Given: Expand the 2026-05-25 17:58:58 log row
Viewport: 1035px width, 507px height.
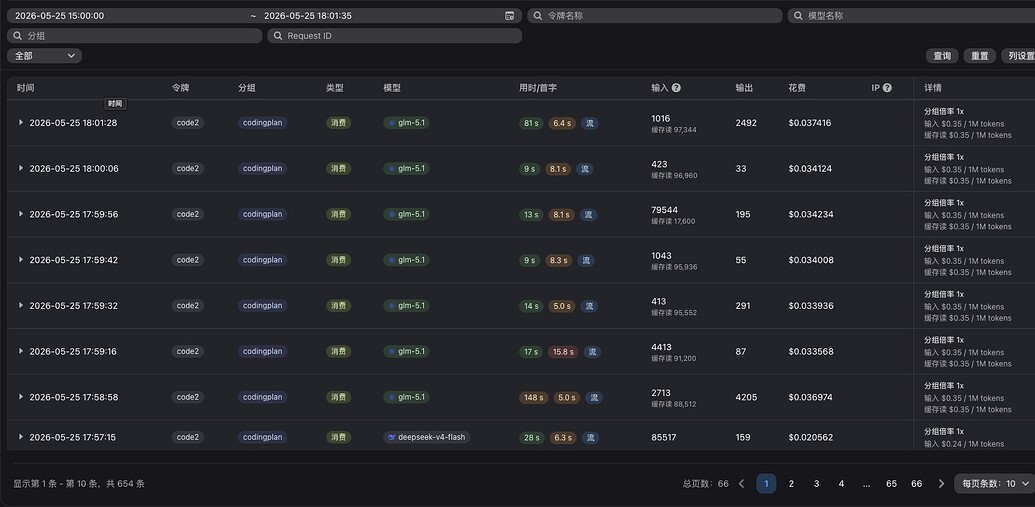Looking at the screenshot, I should tap(20, 397).
